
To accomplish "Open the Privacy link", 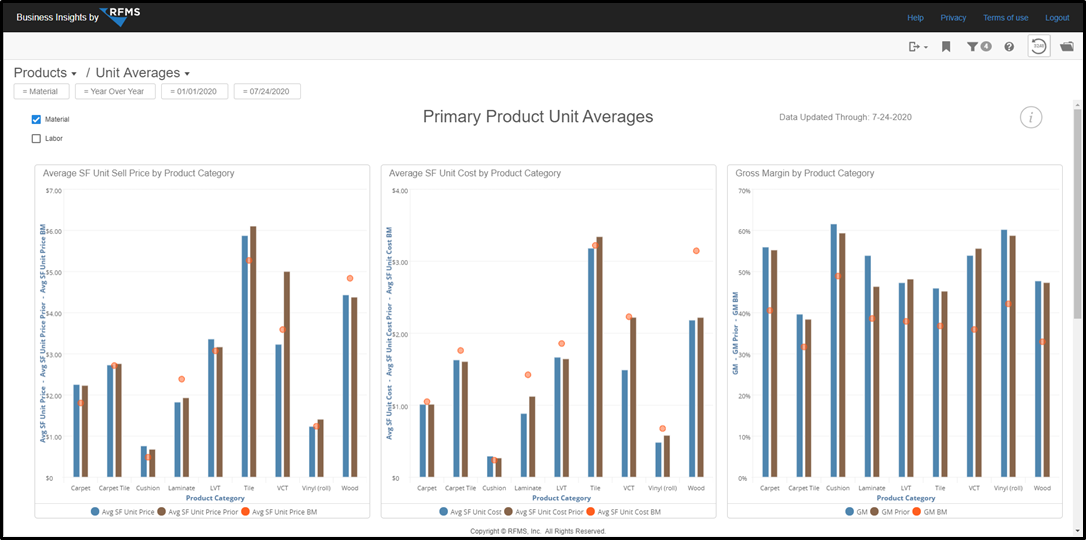I will coord(953,17).
